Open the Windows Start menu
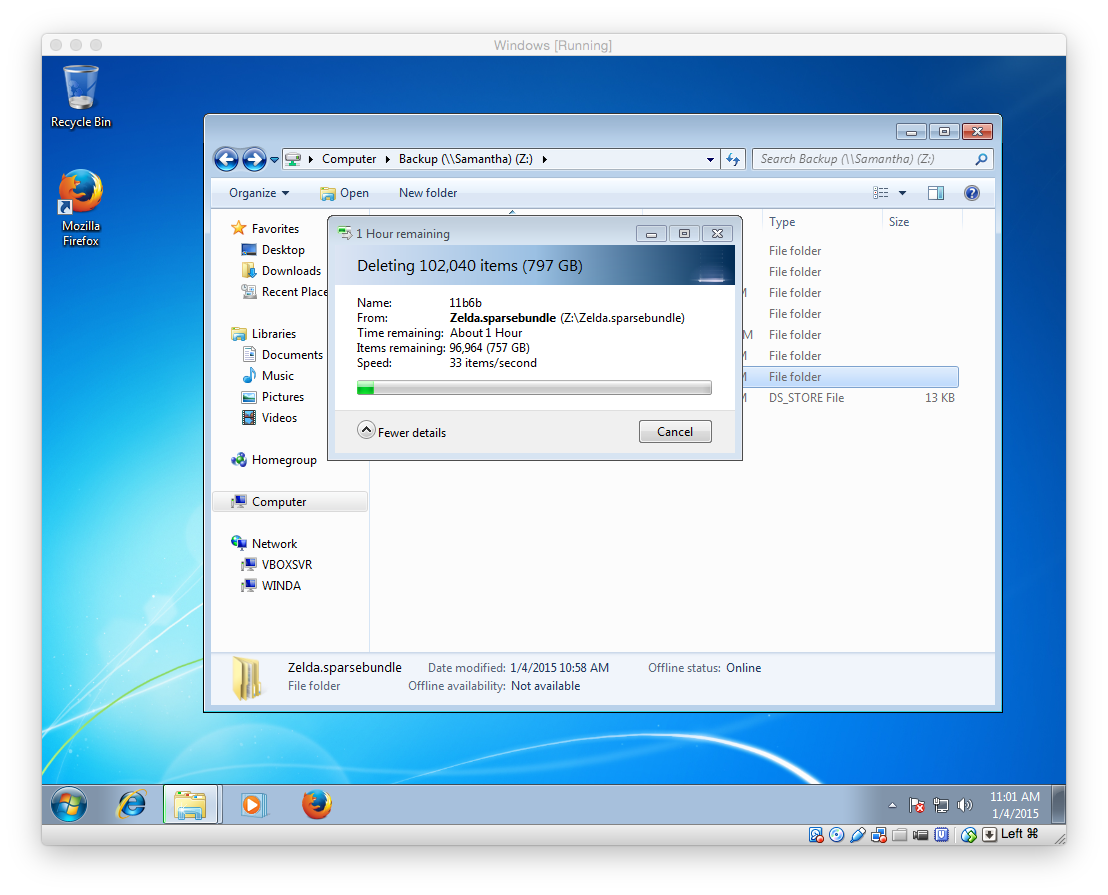 (x=69, y=805)
